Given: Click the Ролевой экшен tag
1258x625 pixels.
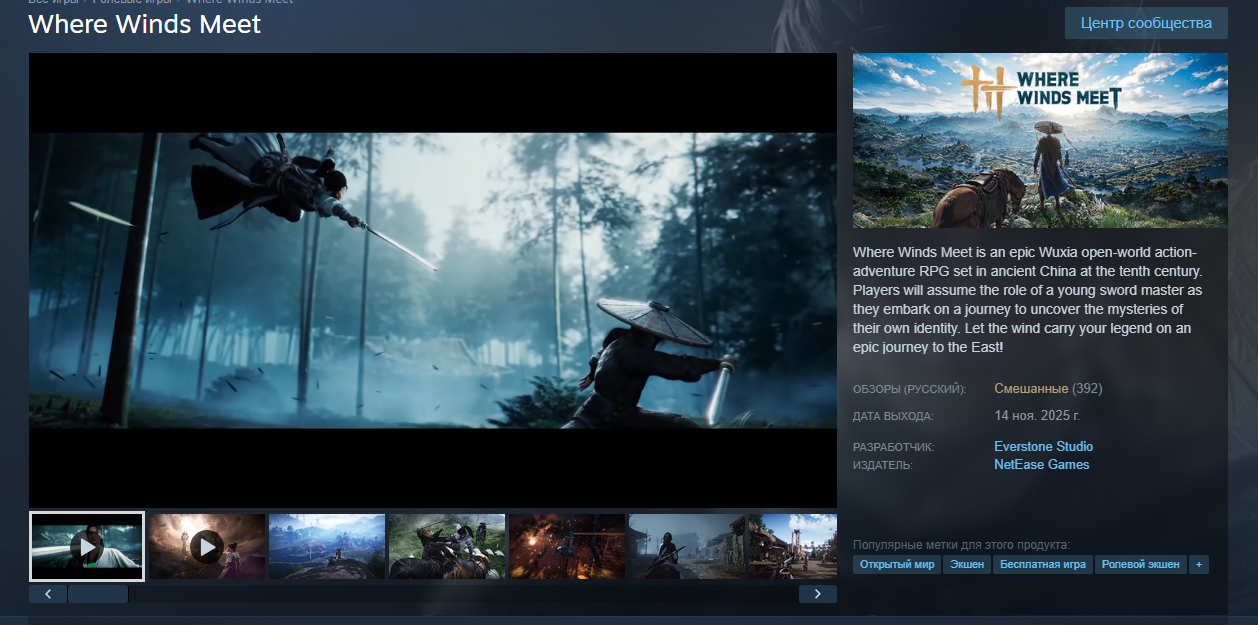Looking at the screenshot, I should click(x=1141, y=565).
